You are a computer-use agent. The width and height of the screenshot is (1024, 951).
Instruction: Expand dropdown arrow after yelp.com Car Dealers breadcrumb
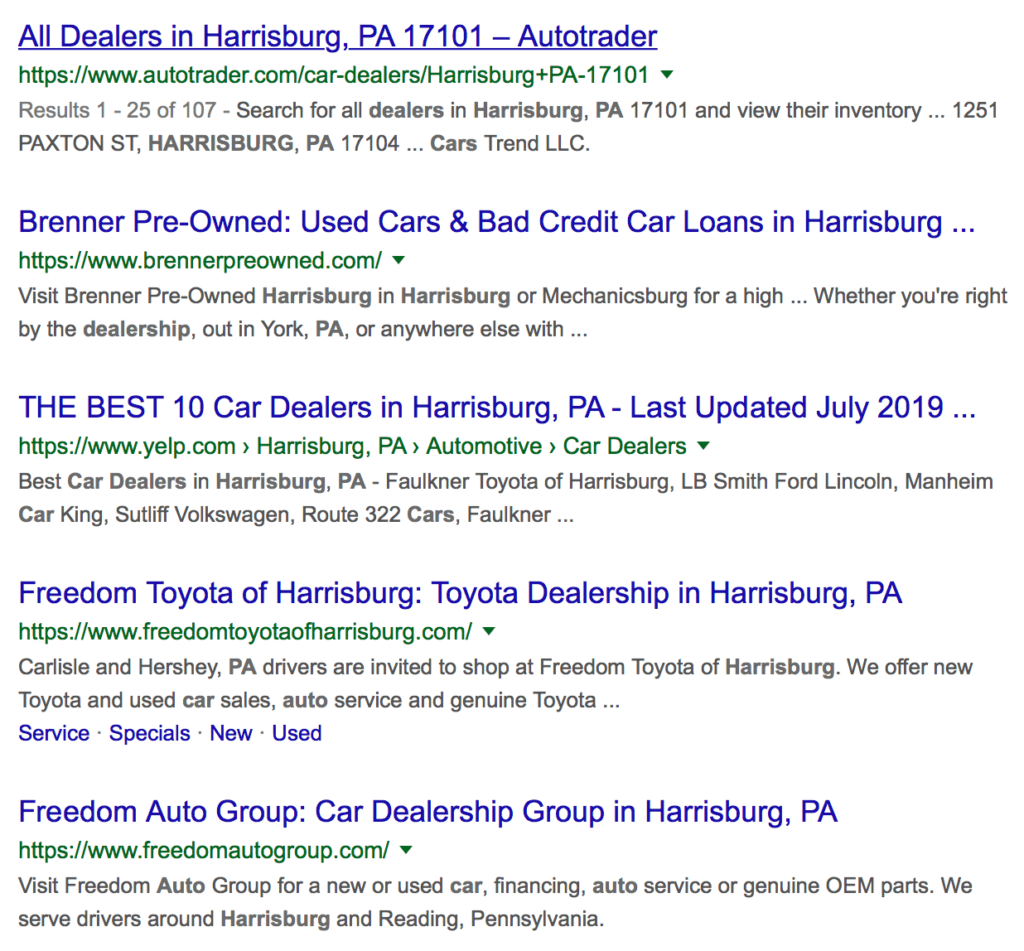[703, 445]
